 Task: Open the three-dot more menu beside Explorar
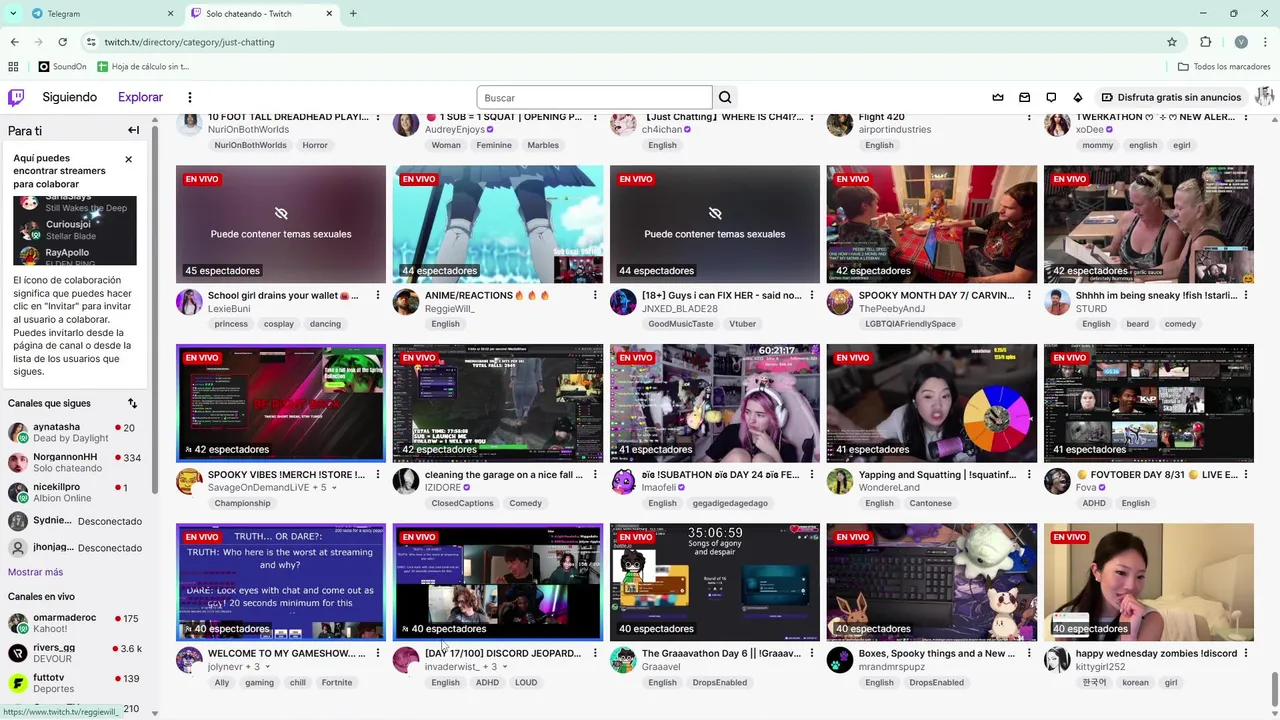tap(190, 97)
